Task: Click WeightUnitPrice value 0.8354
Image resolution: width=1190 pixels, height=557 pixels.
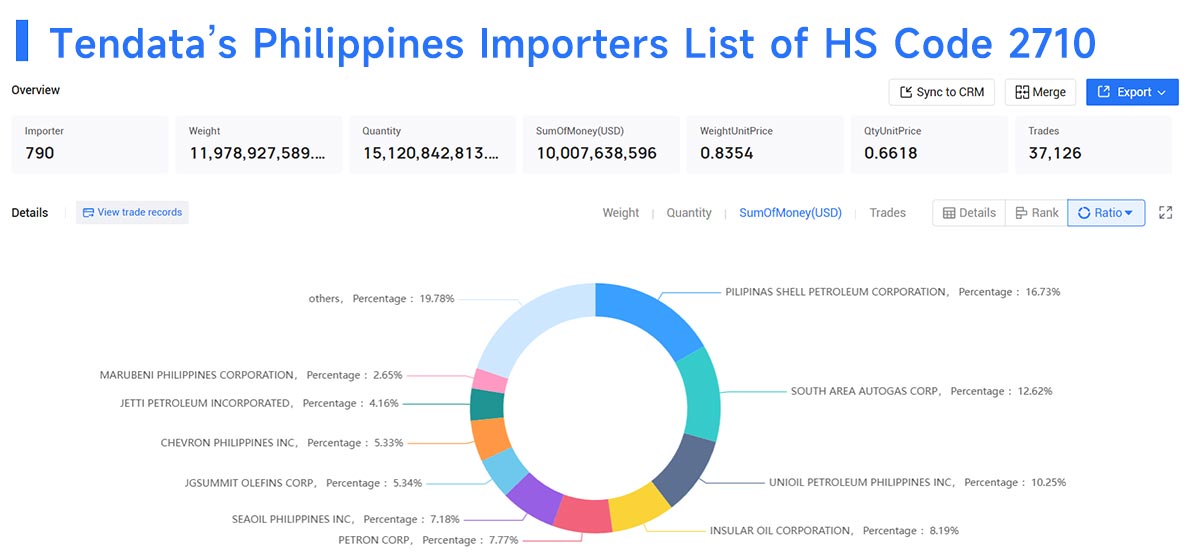Action: [726, 153]
